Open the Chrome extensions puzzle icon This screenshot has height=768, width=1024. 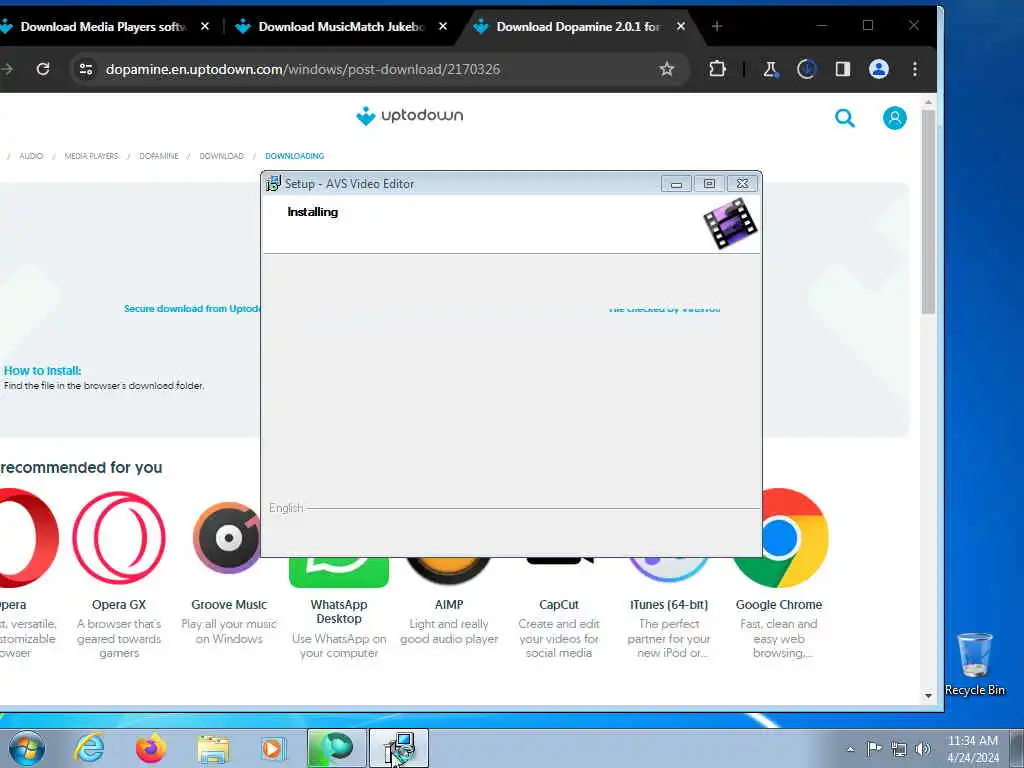click(x=717, y=69)
